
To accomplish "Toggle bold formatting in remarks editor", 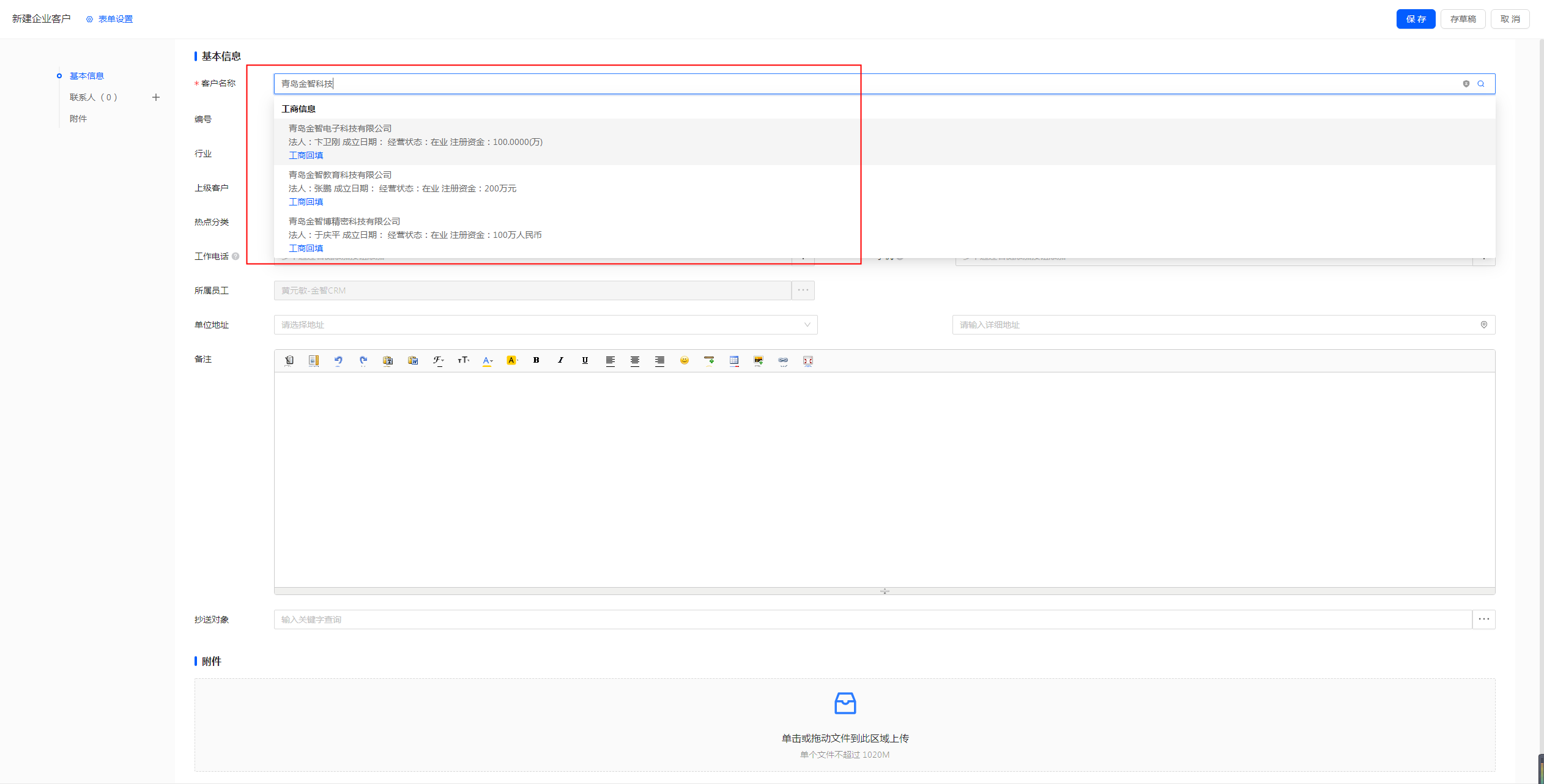I will click(536, 361).
